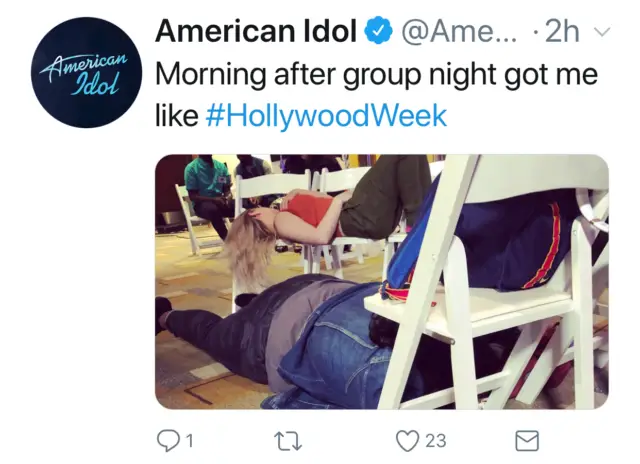Image resolution: width=640 pixels, height=464 pixels.
Task: Open the @Ame... handle link
Action: (459, 31)
